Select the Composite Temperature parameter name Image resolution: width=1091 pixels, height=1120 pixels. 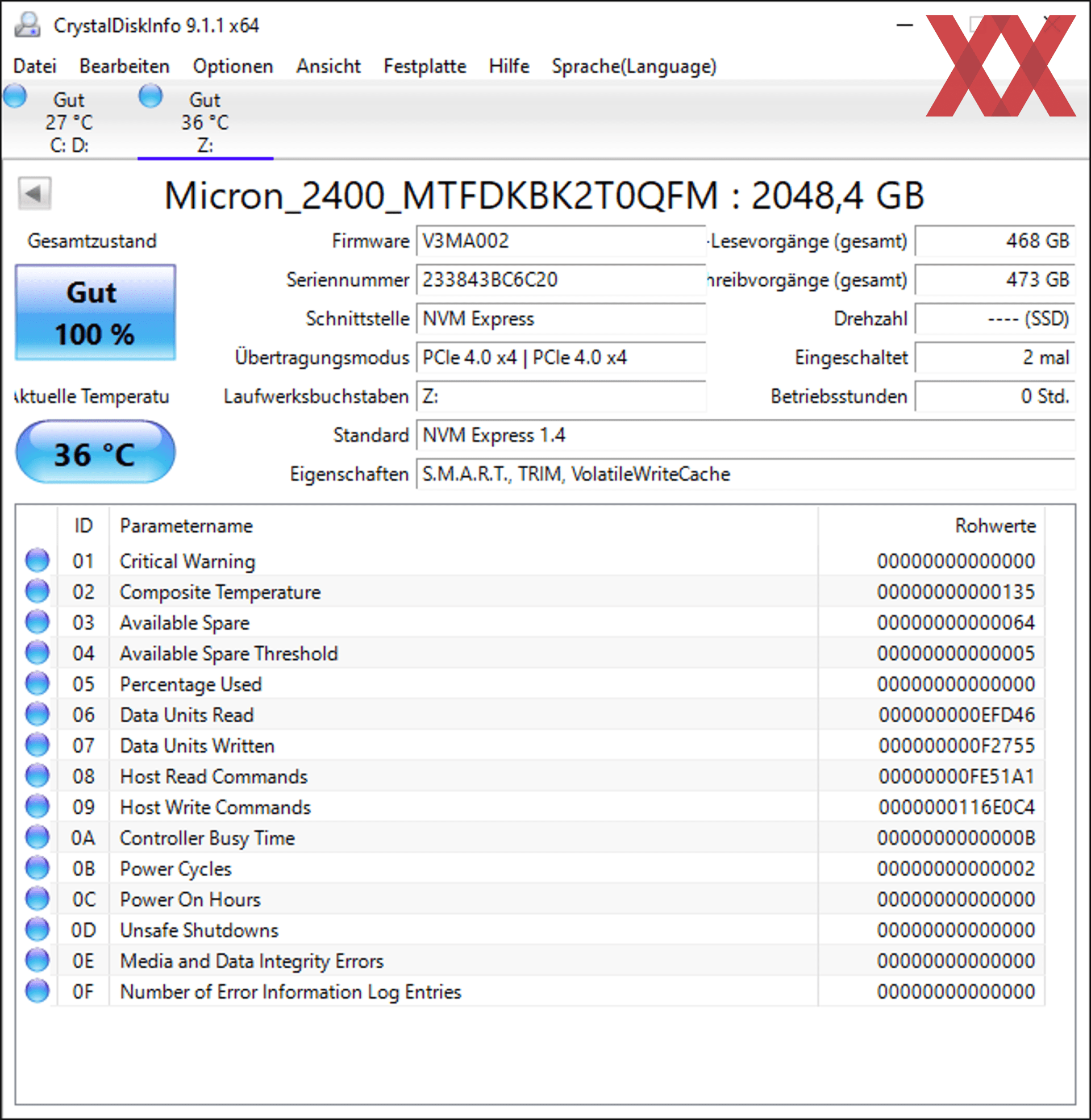click(220, 592)
